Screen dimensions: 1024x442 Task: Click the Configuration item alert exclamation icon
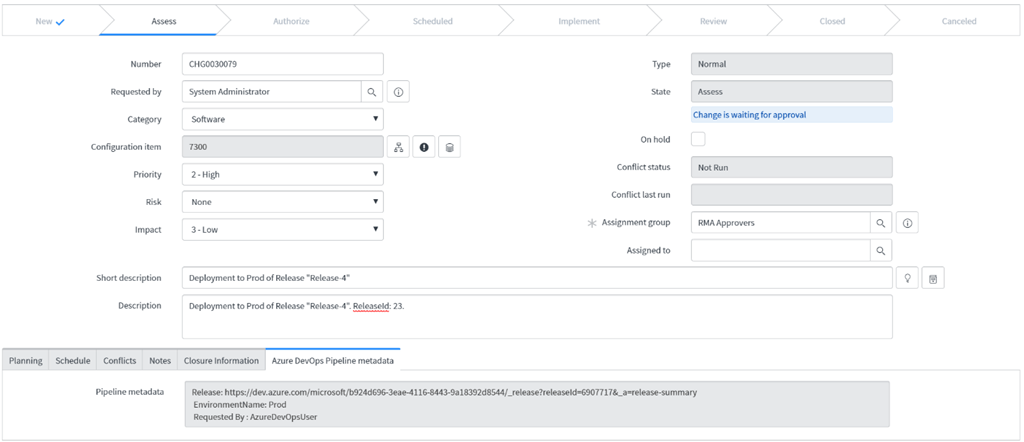(x=424, y=148)
